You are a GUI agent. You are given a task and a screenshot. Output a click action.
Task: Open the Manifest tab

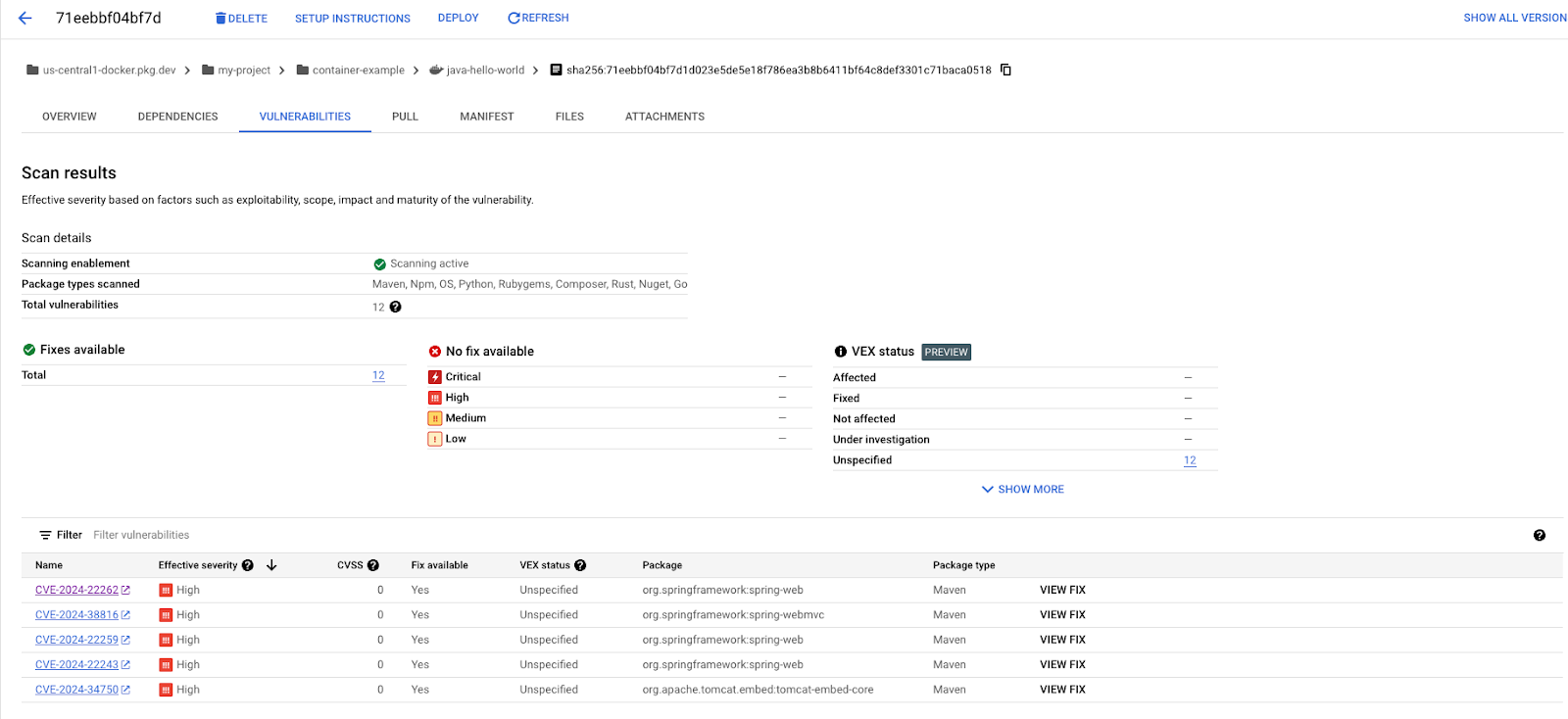coord(486,117)
